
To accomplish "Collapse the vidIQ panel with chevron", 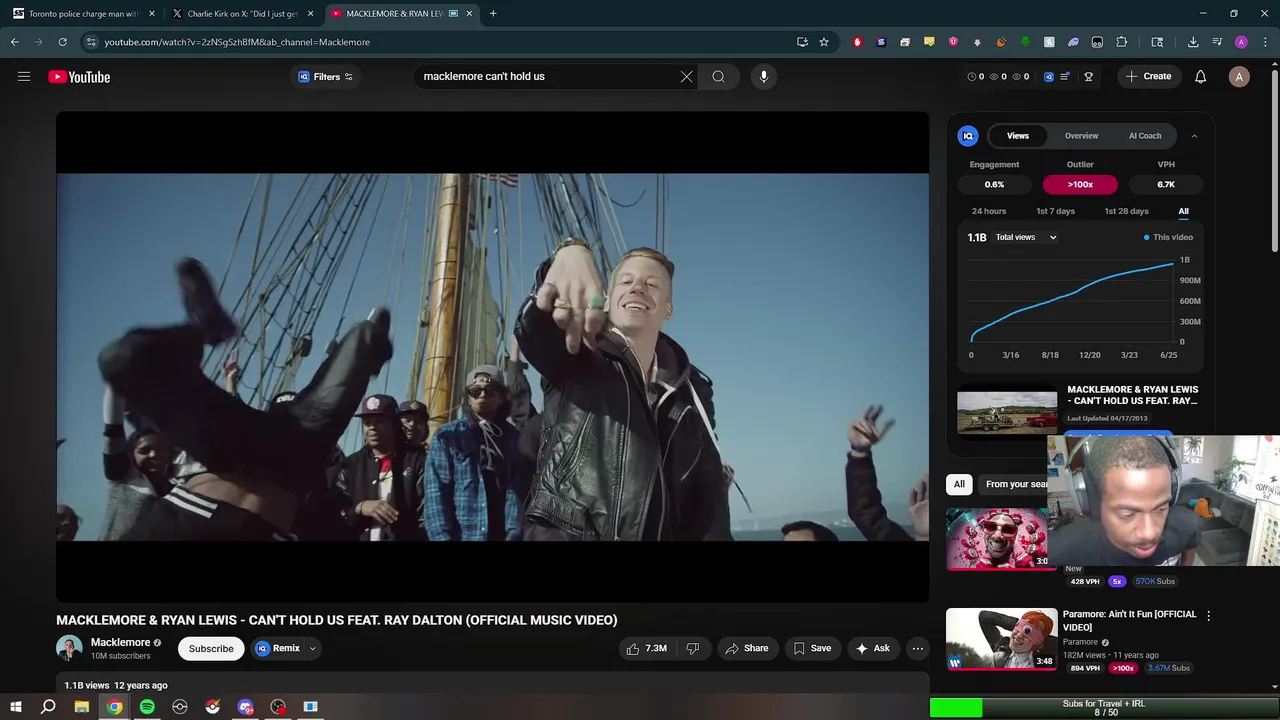I will (1194, 136).
